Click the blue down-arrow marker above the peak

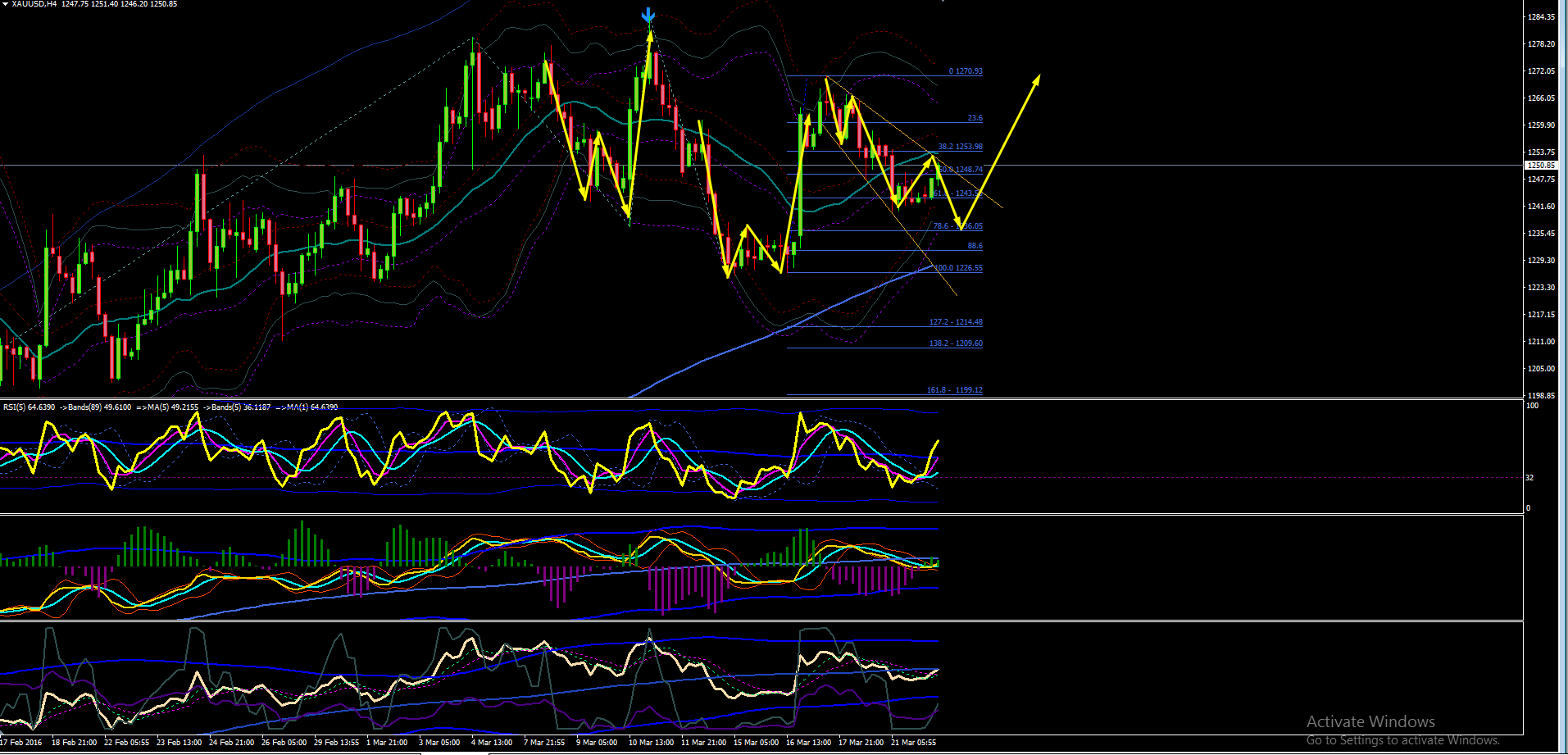tap(648, 16)
